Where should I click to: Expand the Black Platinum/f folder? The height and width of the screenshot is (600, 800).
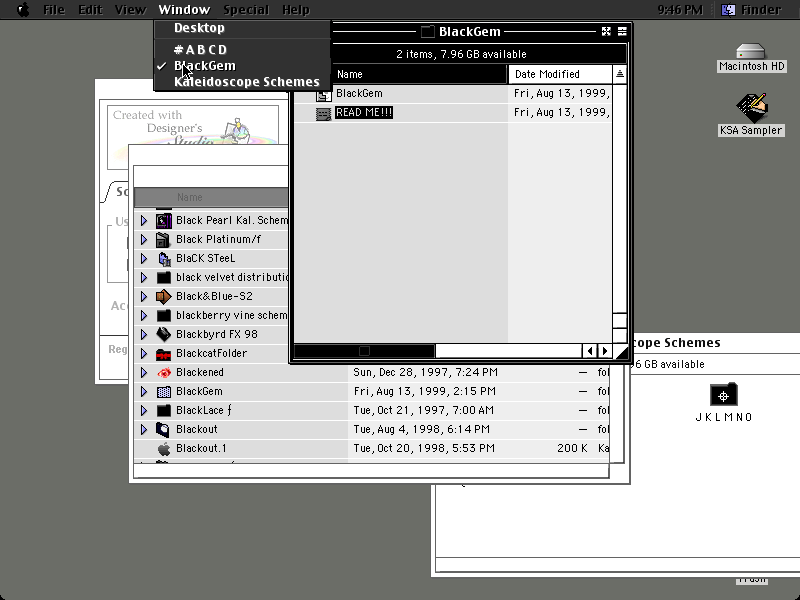[x=144, y=239]
